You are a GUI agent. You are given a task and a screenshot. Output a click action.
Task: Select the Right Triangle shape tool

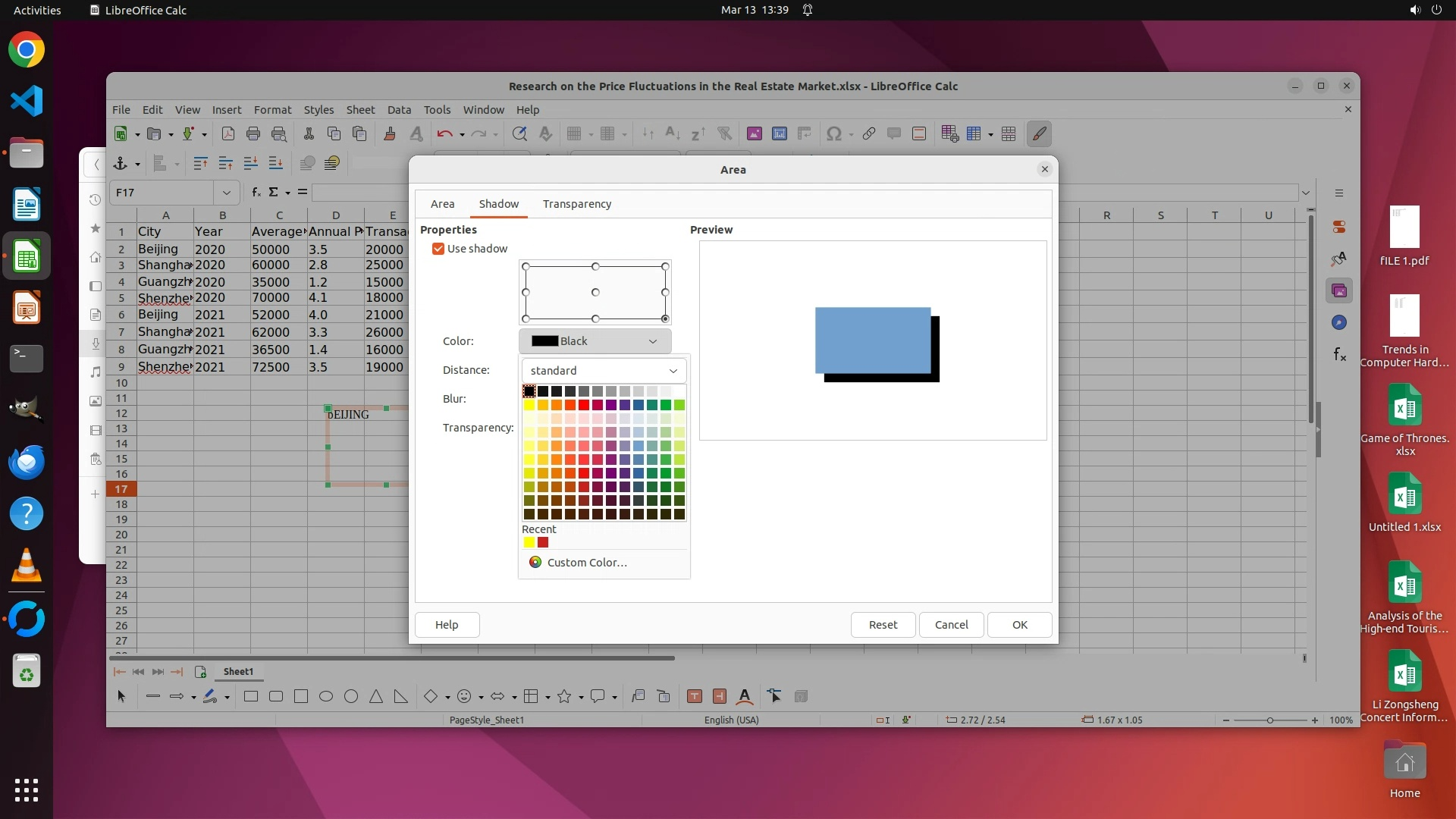pyautogui.click(x=401, y=696)
